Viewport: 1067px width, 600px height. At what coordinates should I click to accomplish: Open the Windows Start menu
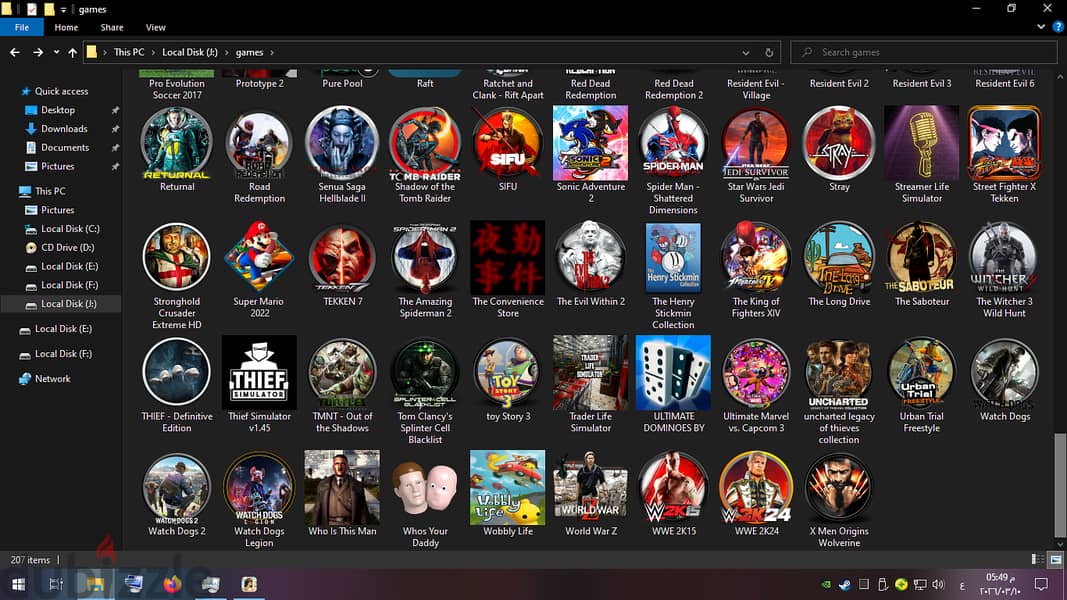[x=18, y=584]
